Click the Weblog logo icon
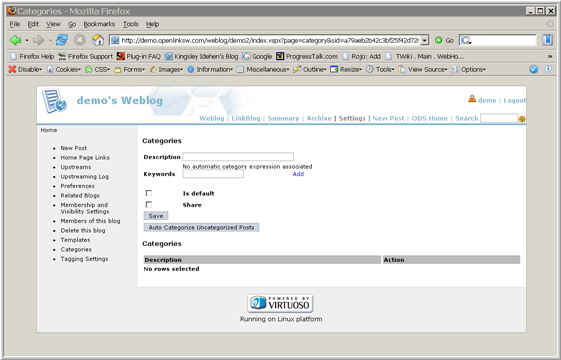 54,101
